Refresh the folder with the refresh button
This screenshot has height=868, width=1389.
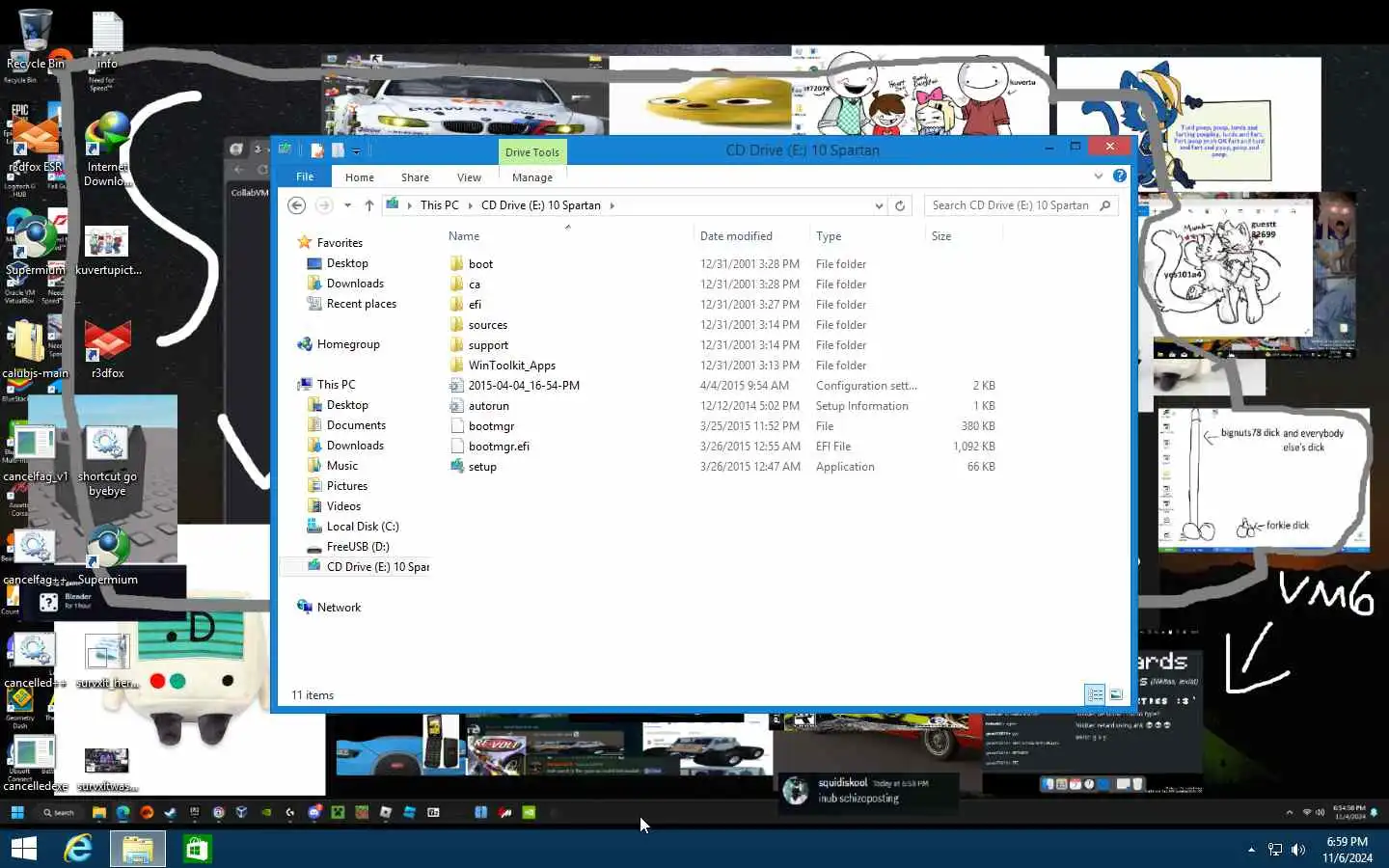pos(900,205)
